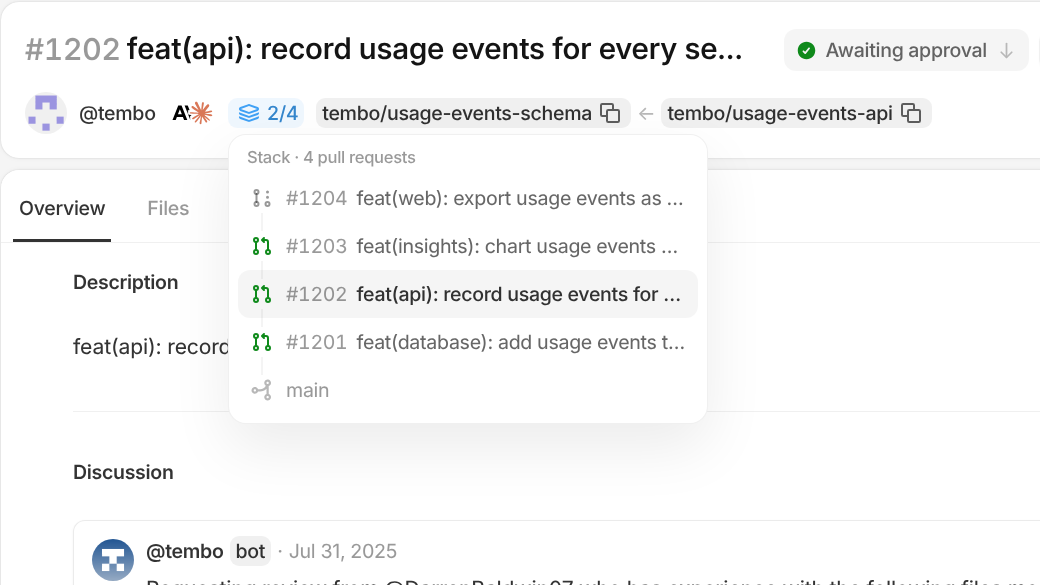Click the draft PR icon beside #1204

pos(262,198)
